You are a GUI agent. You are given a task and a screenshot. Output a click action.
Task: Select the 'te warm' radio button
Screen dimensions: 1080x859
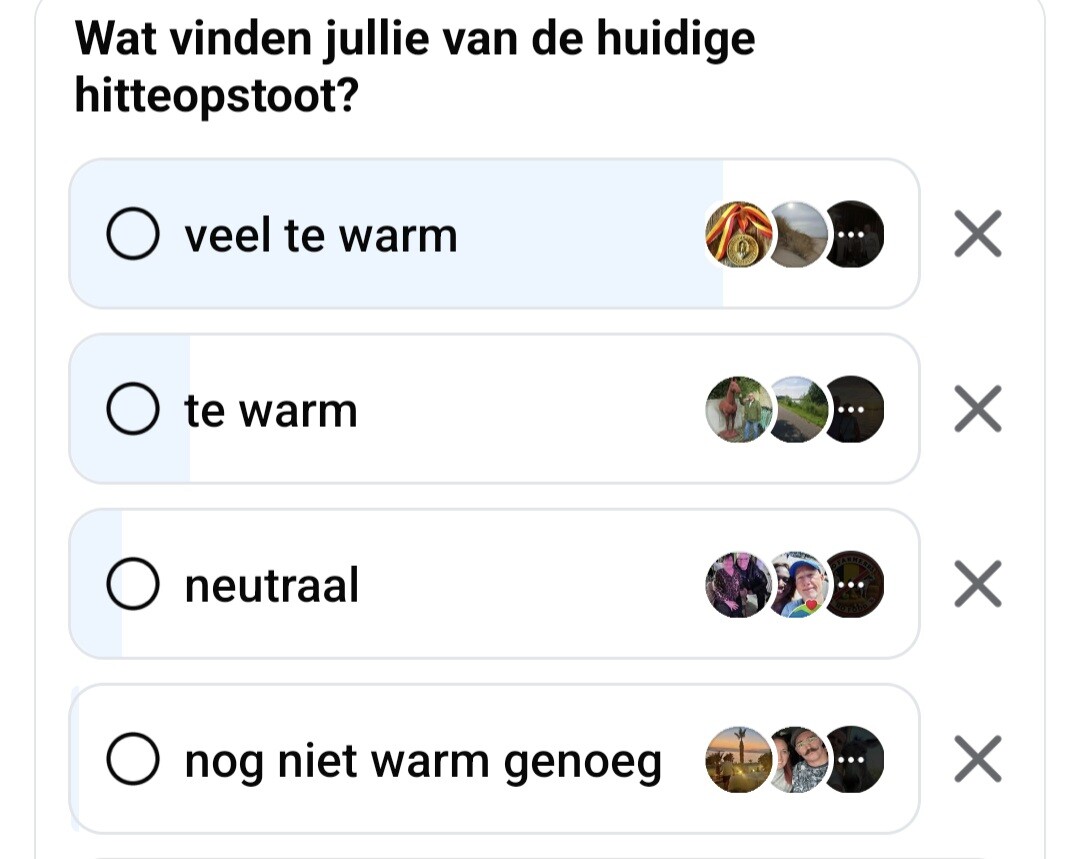coord(133,410)
